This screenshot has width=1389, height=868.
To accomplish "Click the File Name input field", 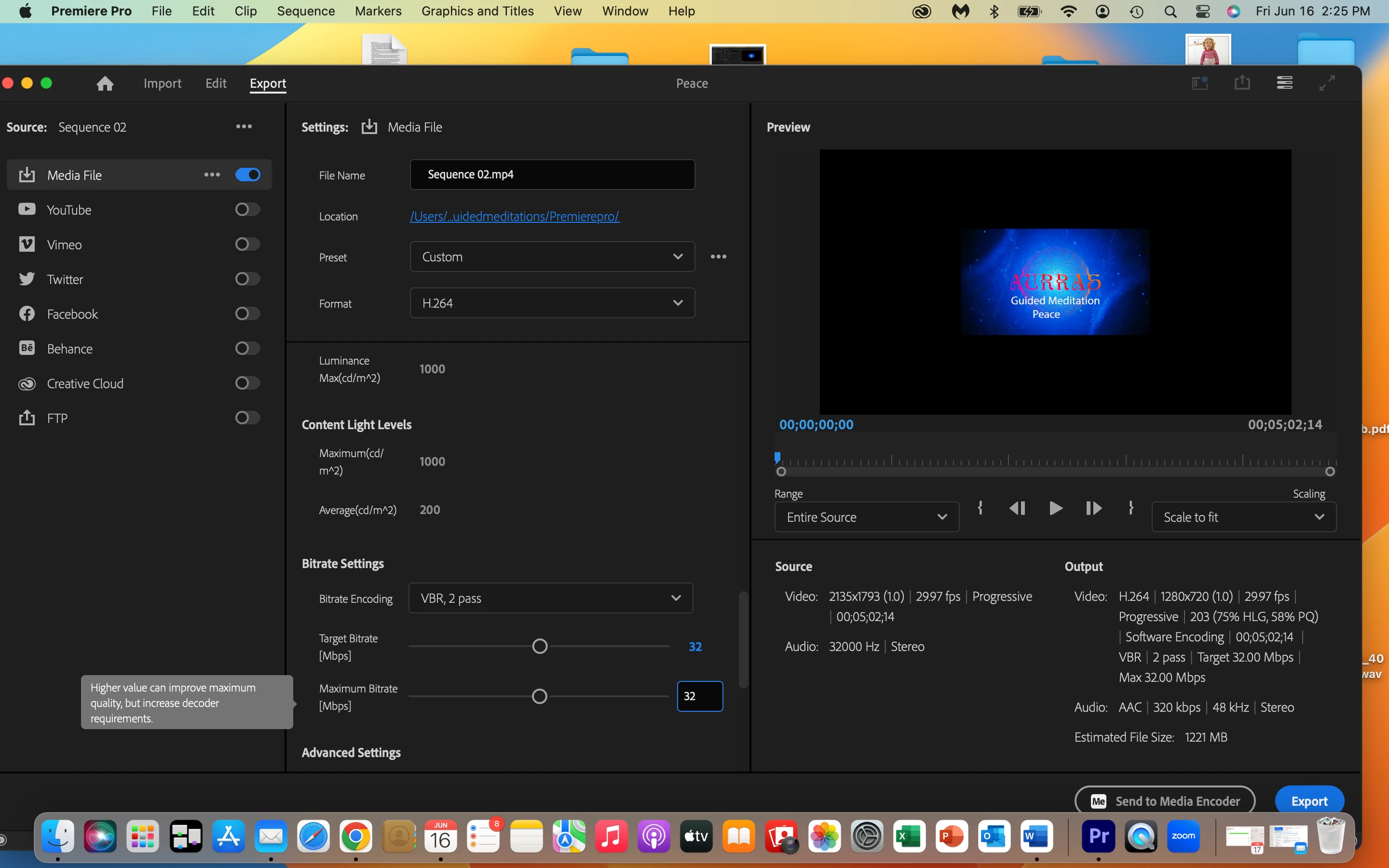I will [552, 175].
